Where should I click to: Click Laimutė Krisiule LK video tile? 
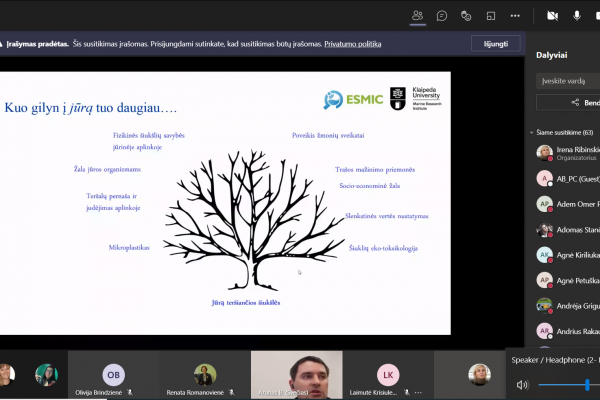tap(388, 375)
